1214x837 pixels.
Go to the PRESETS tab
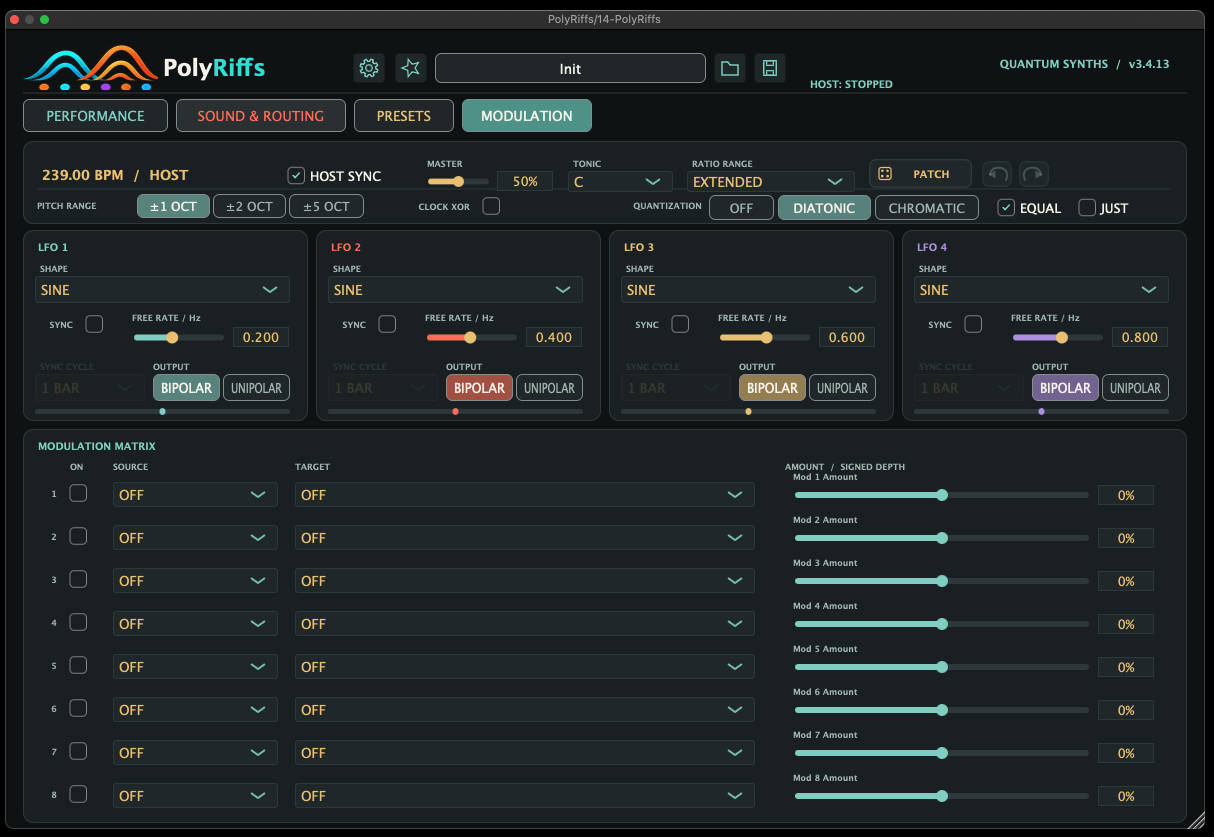tap(404, 116)
